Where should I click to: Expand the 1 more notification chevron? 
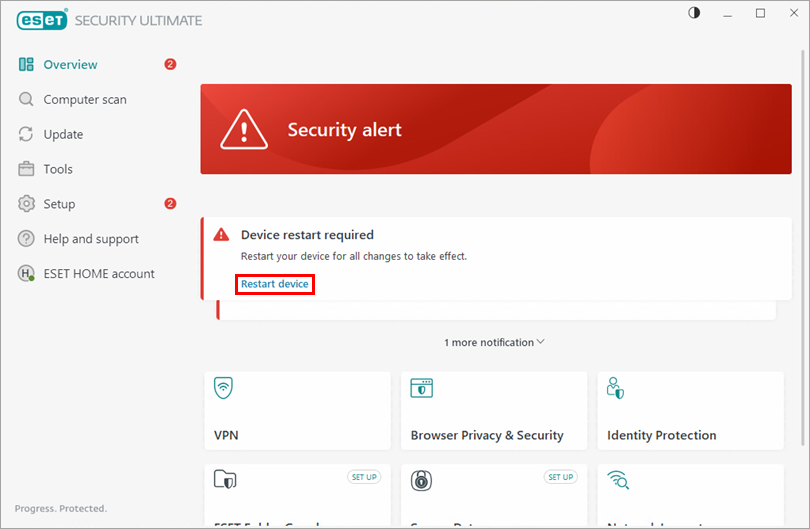click(541, 342)
